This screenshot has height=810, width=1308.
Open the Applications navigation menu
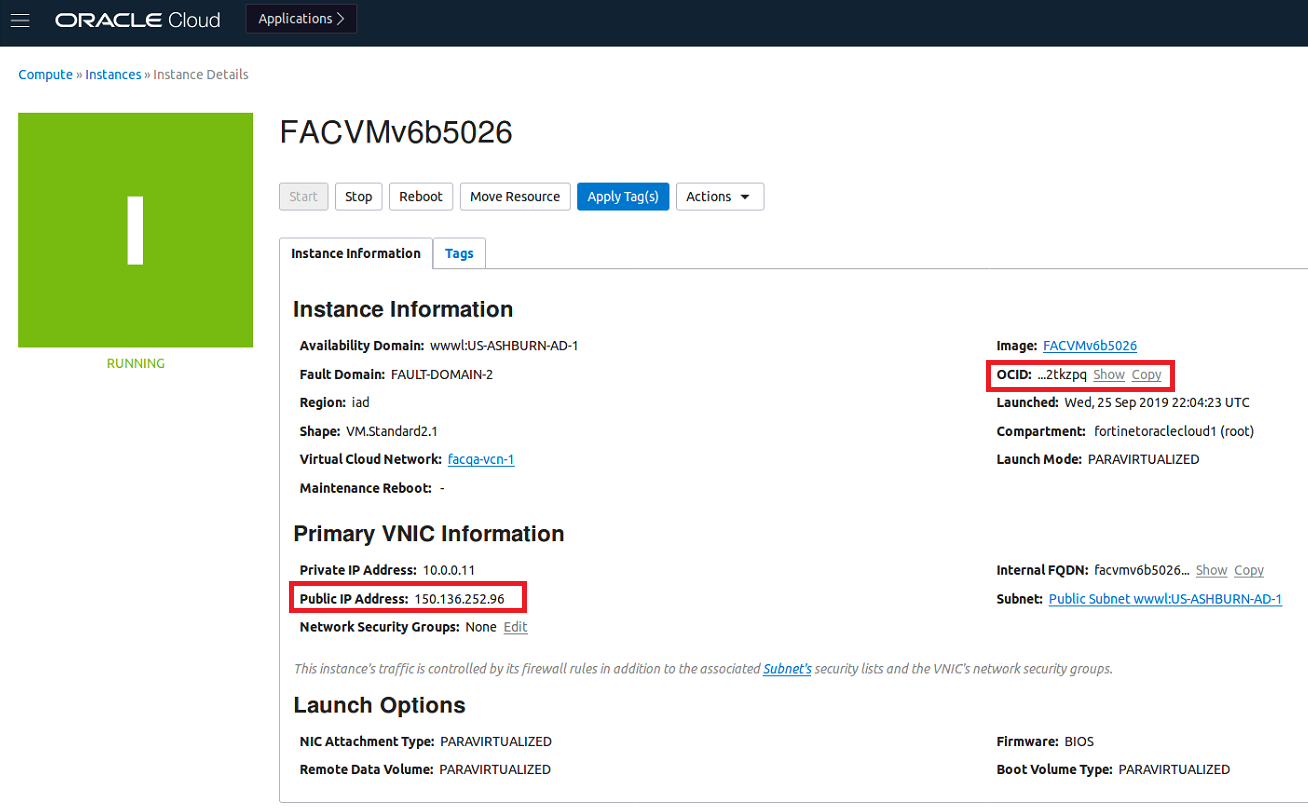click(x=295, y=18)
